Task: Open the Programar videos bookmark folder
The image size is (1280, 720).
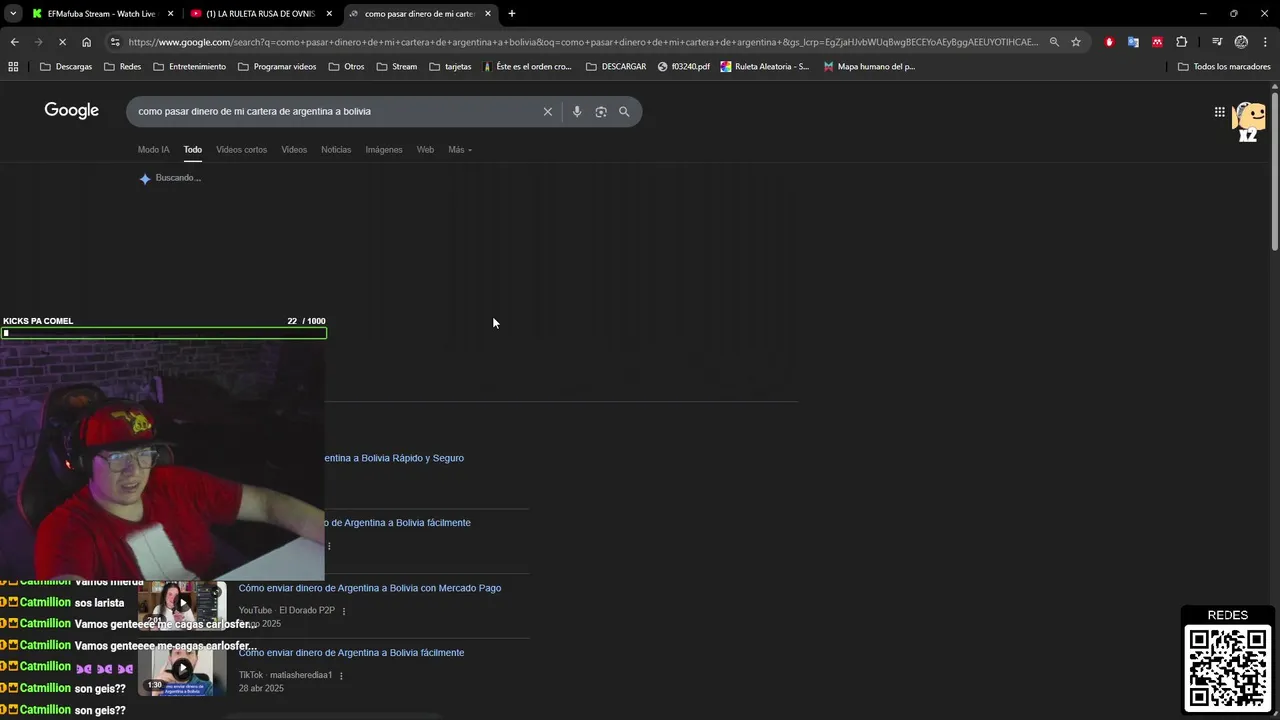Action: click(277, 67)
